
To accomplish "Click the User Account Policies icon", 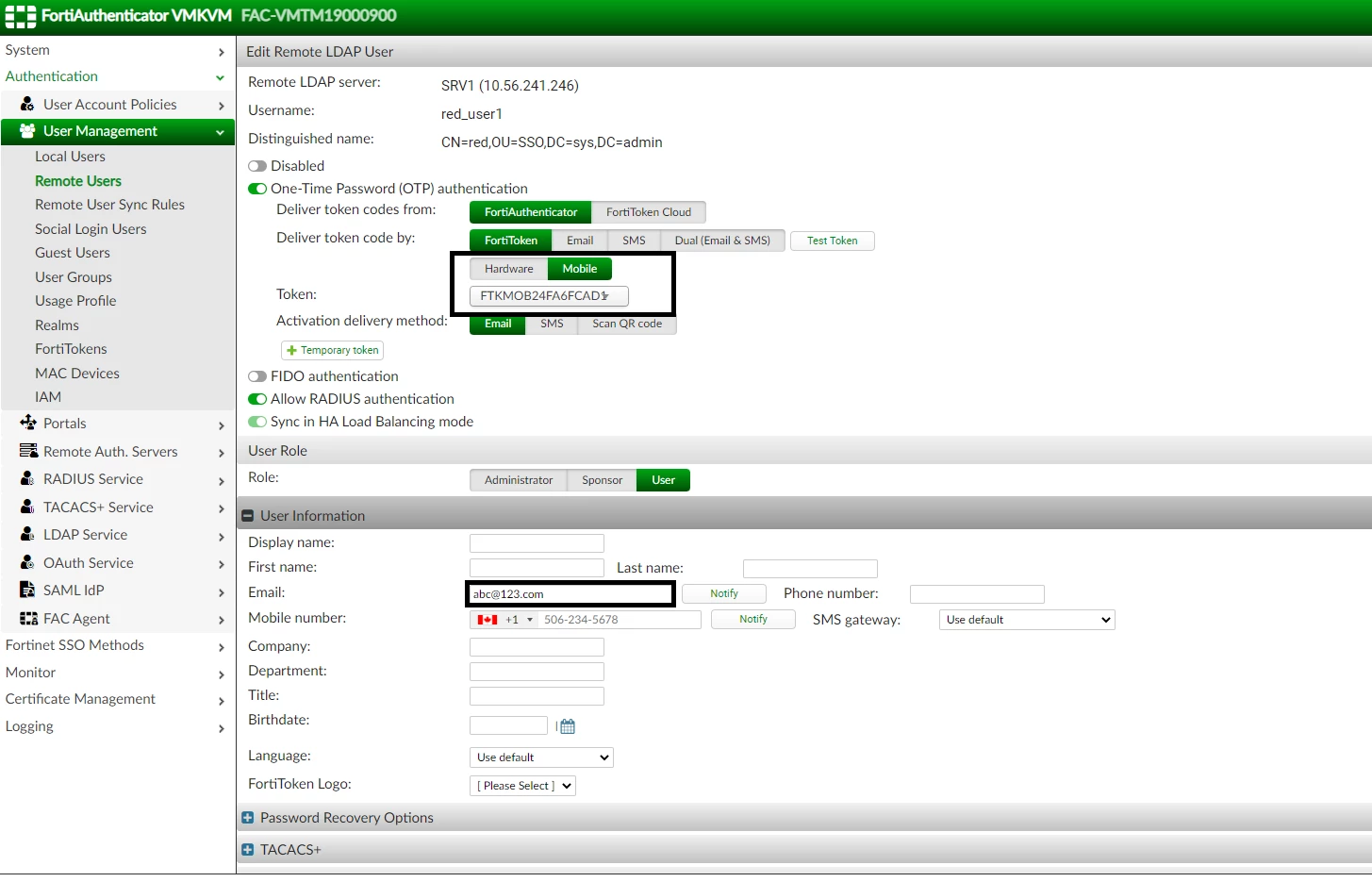I will 27,105.
